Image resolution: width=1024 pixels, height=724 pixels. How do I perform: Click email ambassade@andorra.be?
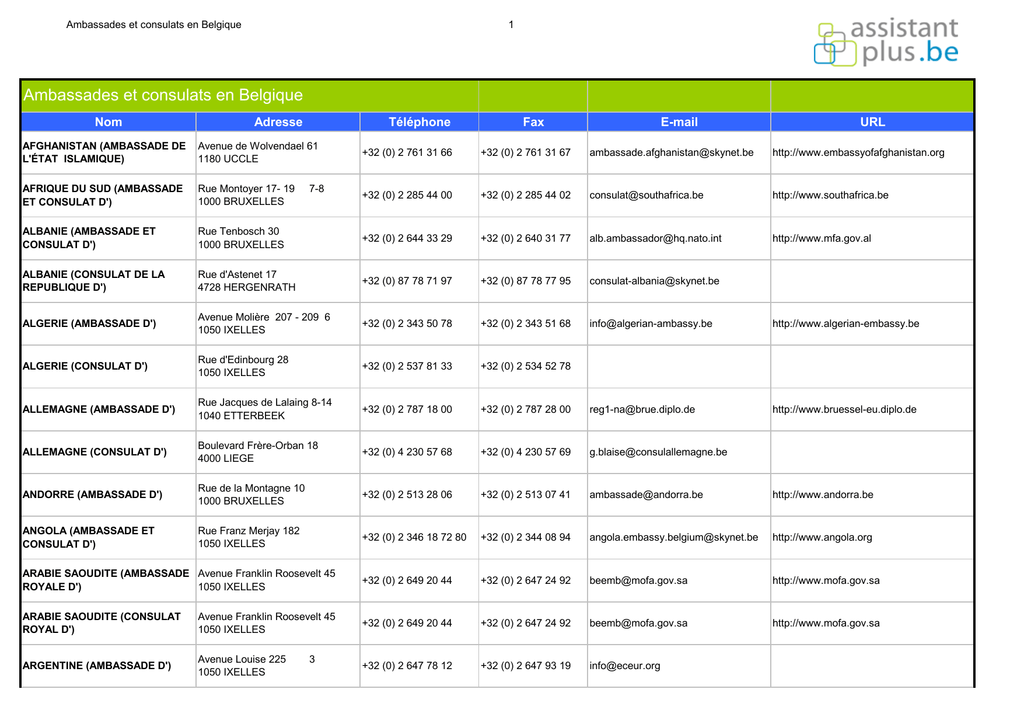tap(646, 495)
